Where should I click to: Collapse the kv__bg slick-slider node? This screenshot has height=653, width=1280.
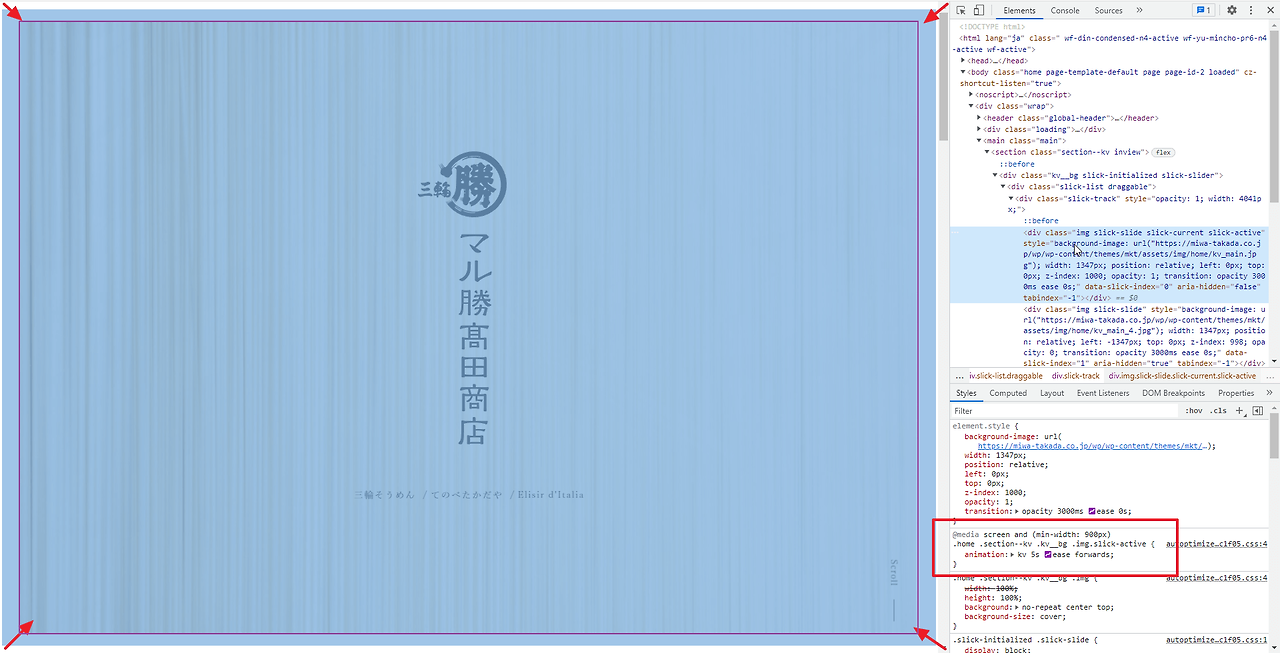click(x=995, y=175)
